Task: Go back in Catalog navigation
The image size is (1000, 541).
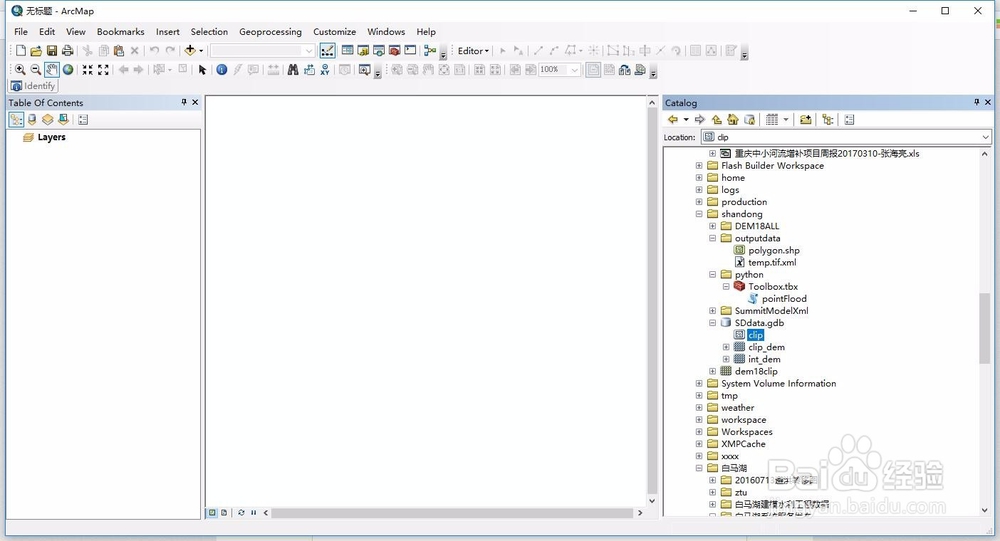Action: (673, 119)
